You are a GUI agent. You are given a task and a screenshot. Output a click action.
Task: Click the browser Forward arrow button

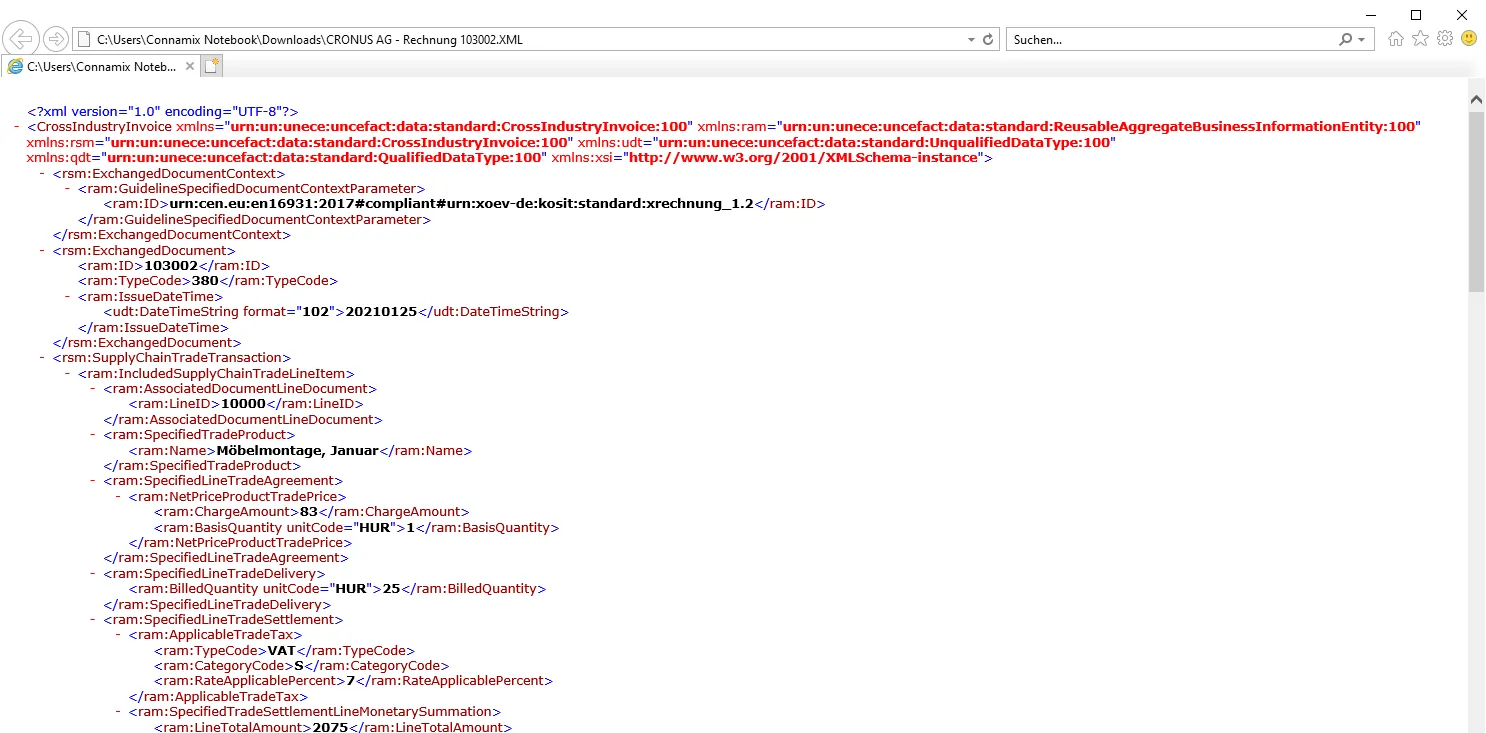point(56,39)
